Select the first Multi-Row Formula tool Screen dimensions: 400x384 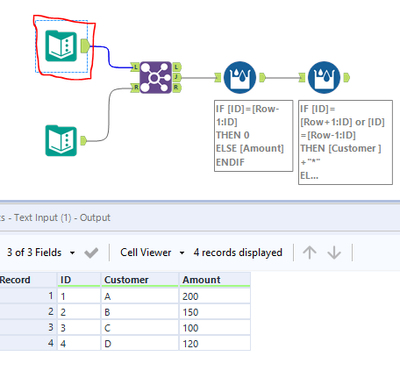coord(240,77)
